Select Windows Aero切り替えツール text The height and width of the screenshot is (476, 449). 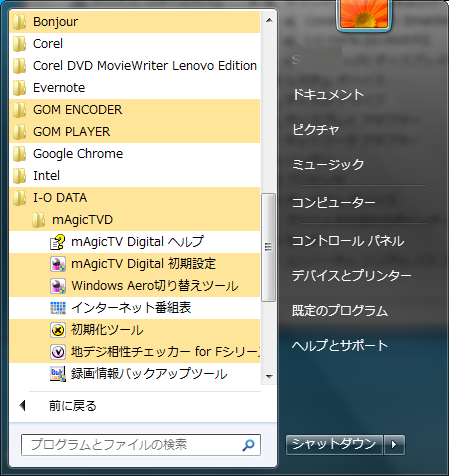[x=155, y=286]
